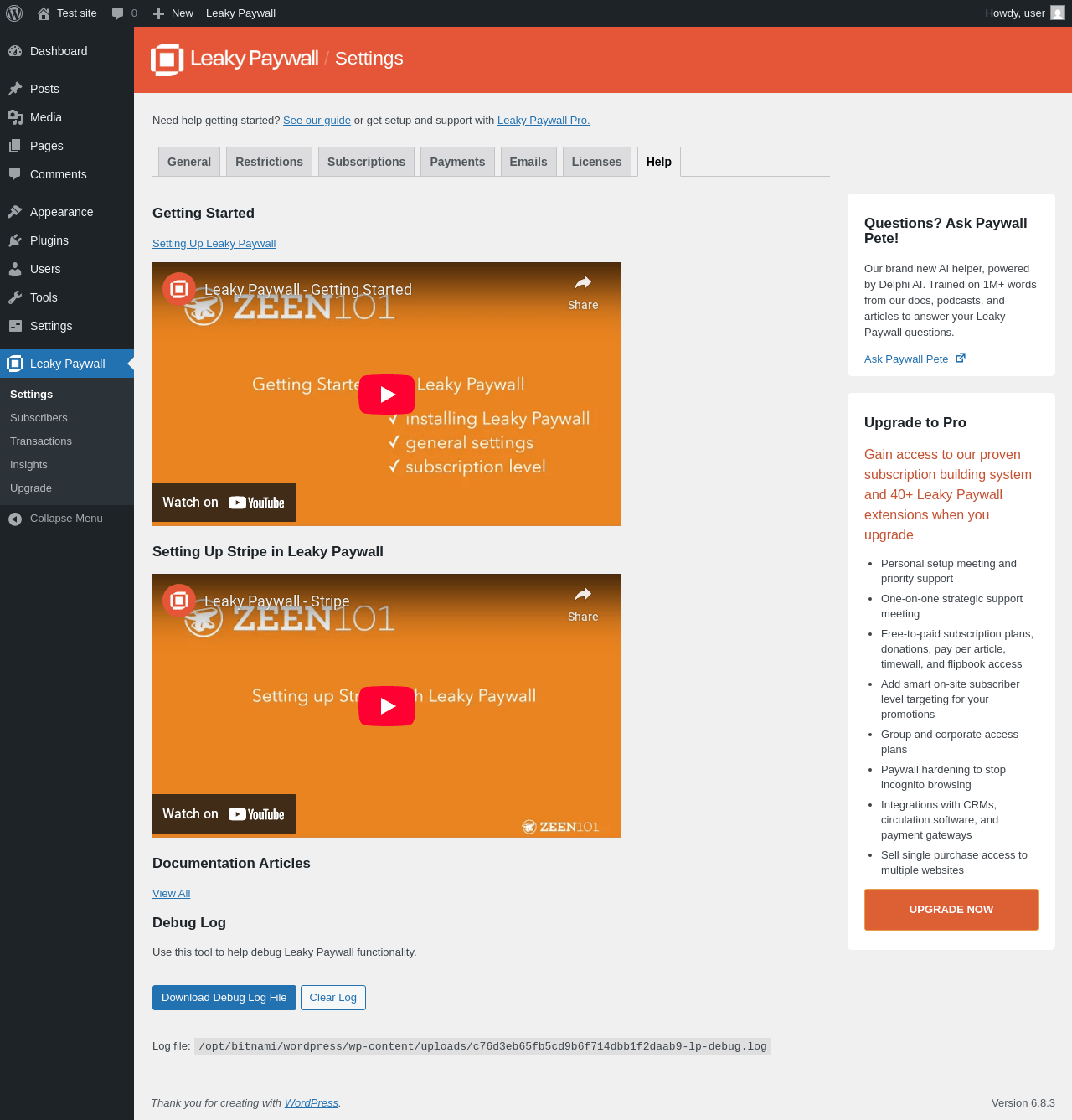
Task: Select the Subscriptions tab
Action: (x=366, y=162)
